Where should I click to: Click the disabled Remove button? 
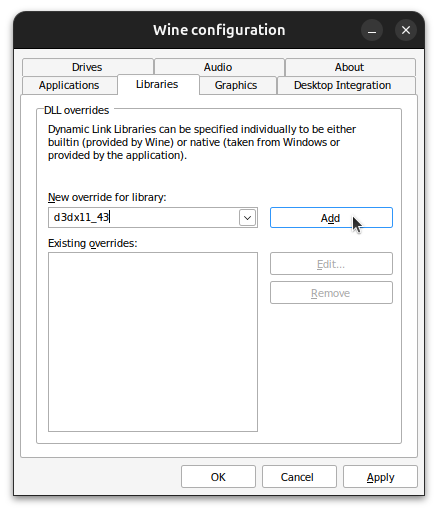(x=331, y=293)
